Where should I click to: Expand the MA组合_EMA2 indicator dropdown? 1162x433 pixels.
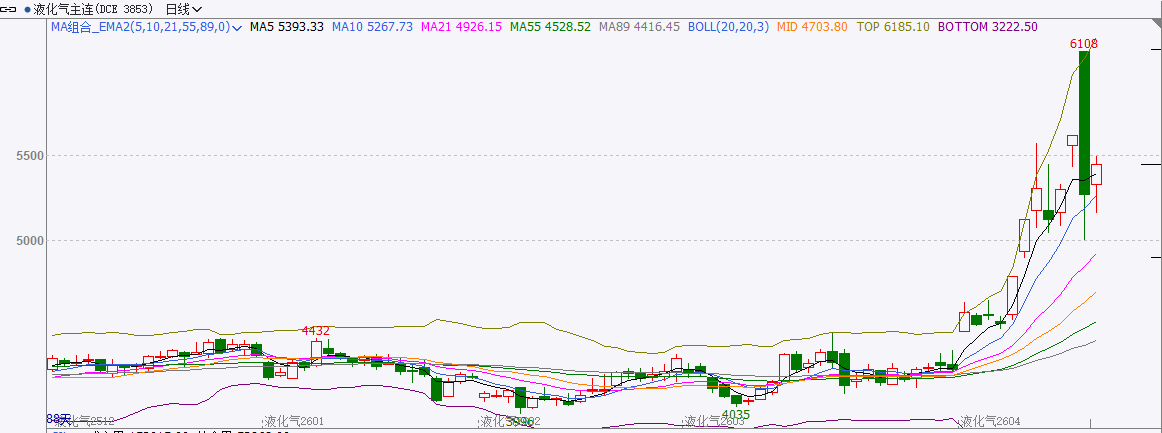pyautogui.click(x=236, y=27)
